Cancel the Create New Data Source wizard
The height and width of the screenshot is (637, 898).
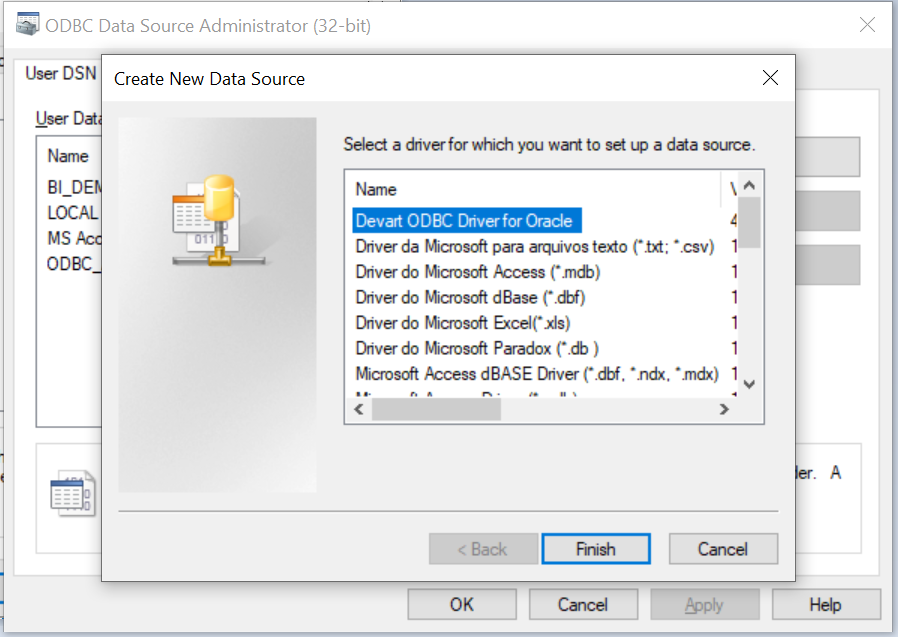(x=723, y=549)
